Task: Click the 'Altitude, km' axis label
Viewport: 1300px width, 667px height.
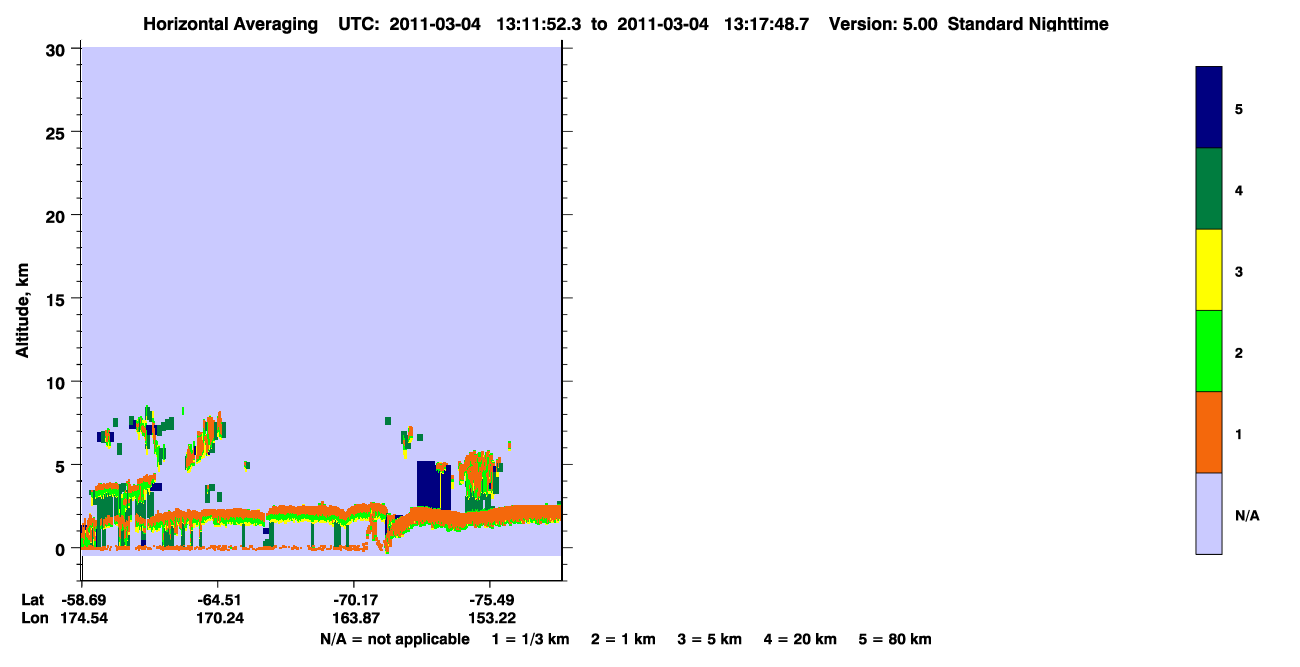Action: point(21,312)
